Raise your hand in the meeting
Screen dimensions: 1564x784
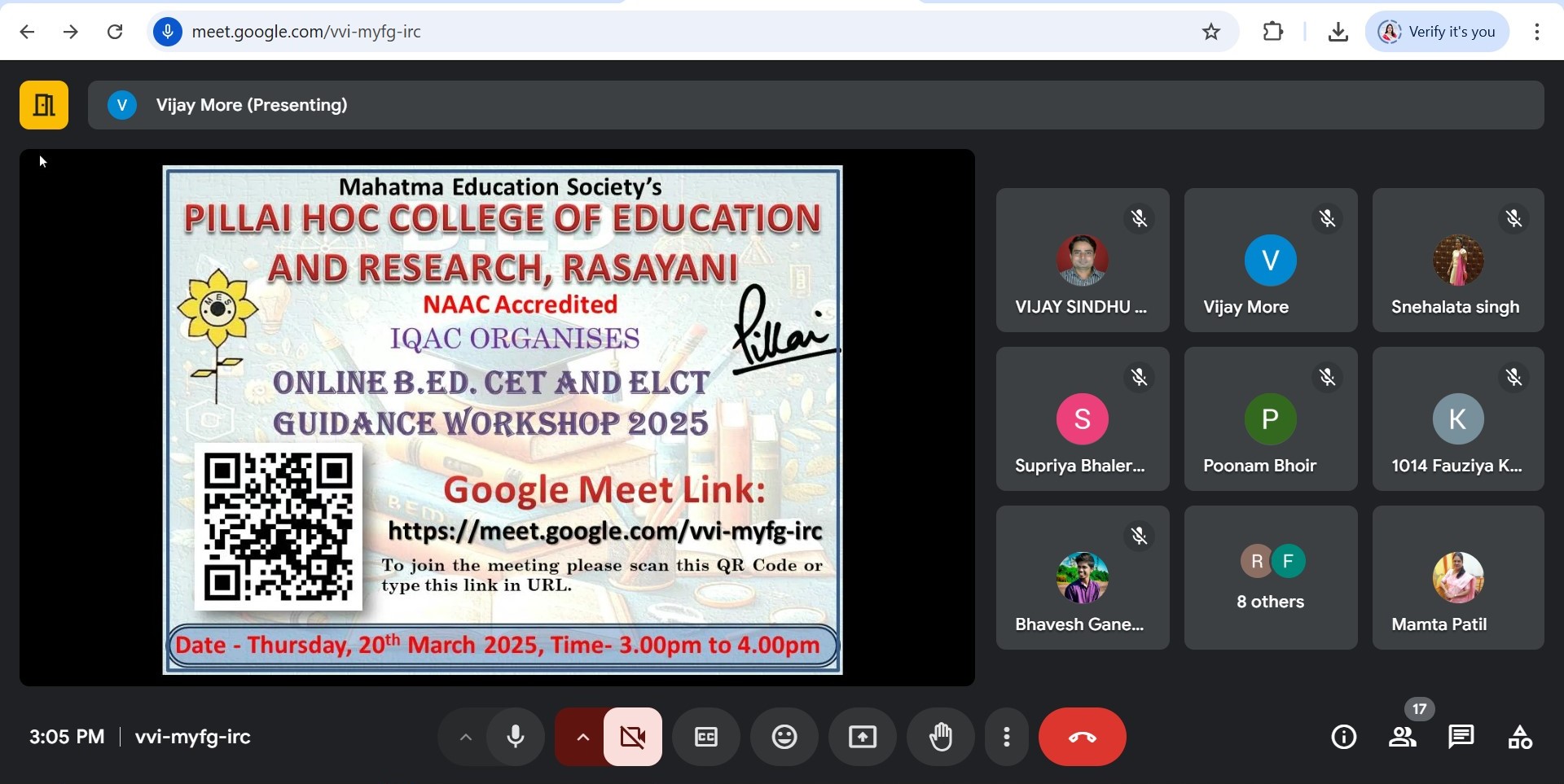[940, 738]
